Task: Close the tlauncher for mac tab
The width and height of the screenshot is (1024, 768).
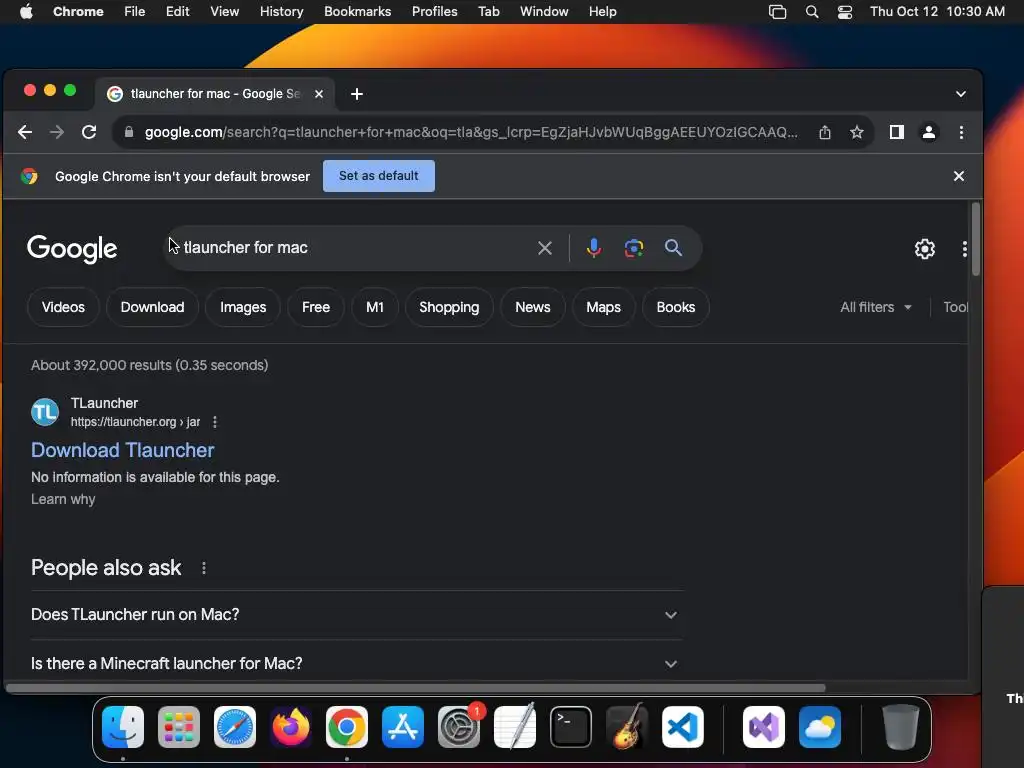Action: pyautogui.click(x=319, y=94)
